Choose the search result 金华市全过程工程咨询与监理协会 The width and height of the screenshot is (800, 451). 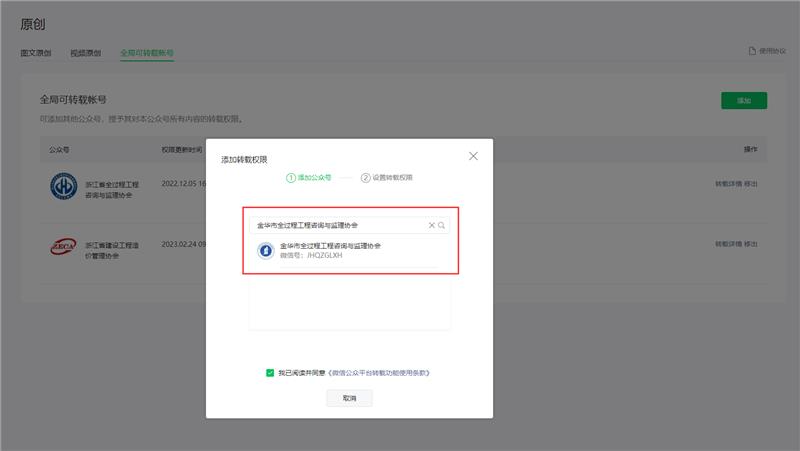click(x=349, y=250)
